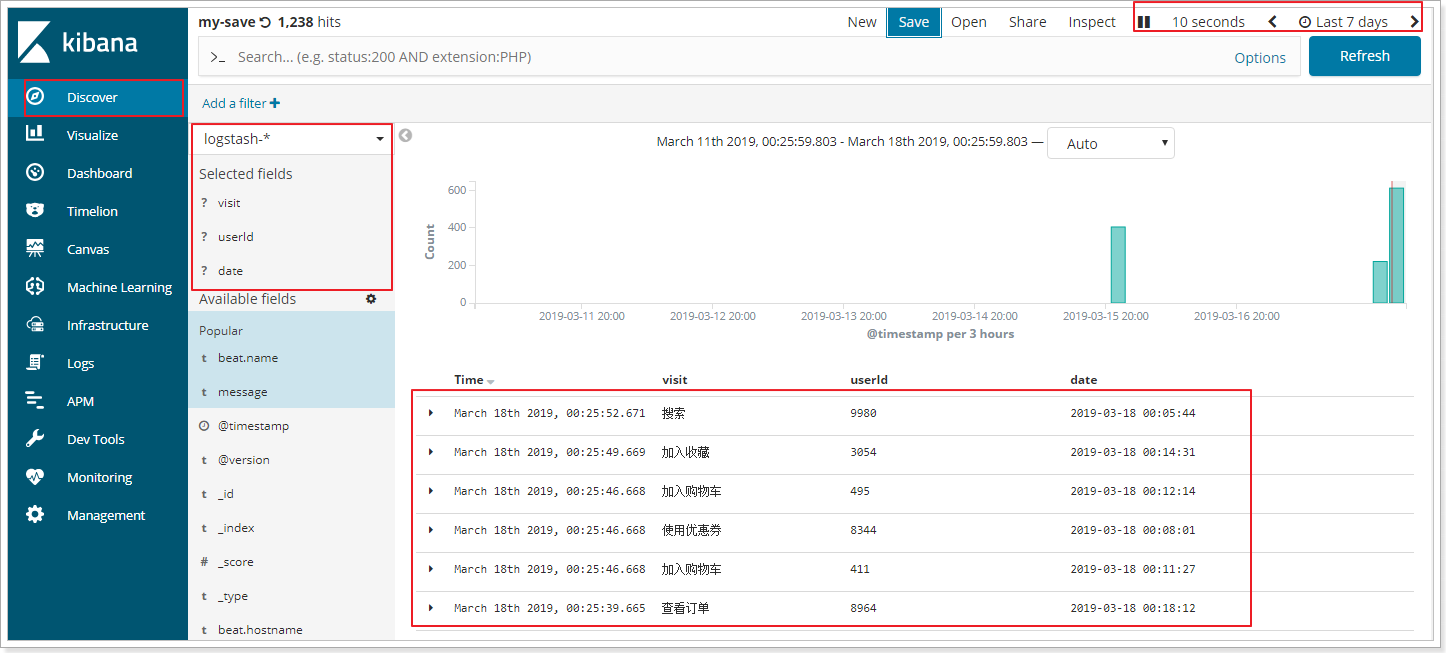Open Infrastructure in sidebar

(x=98, y=325)
